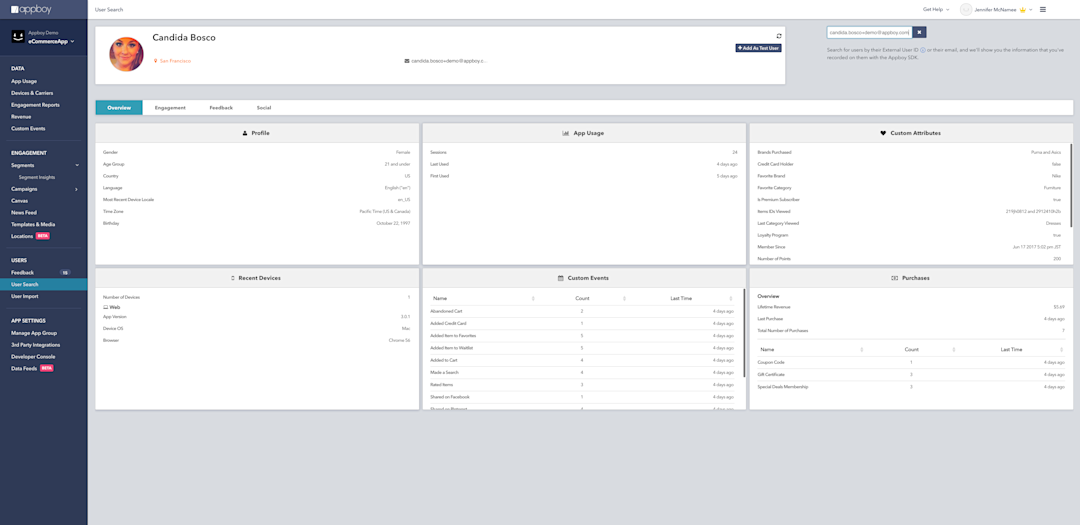Click the San Francisco location link

click(176, 61)
